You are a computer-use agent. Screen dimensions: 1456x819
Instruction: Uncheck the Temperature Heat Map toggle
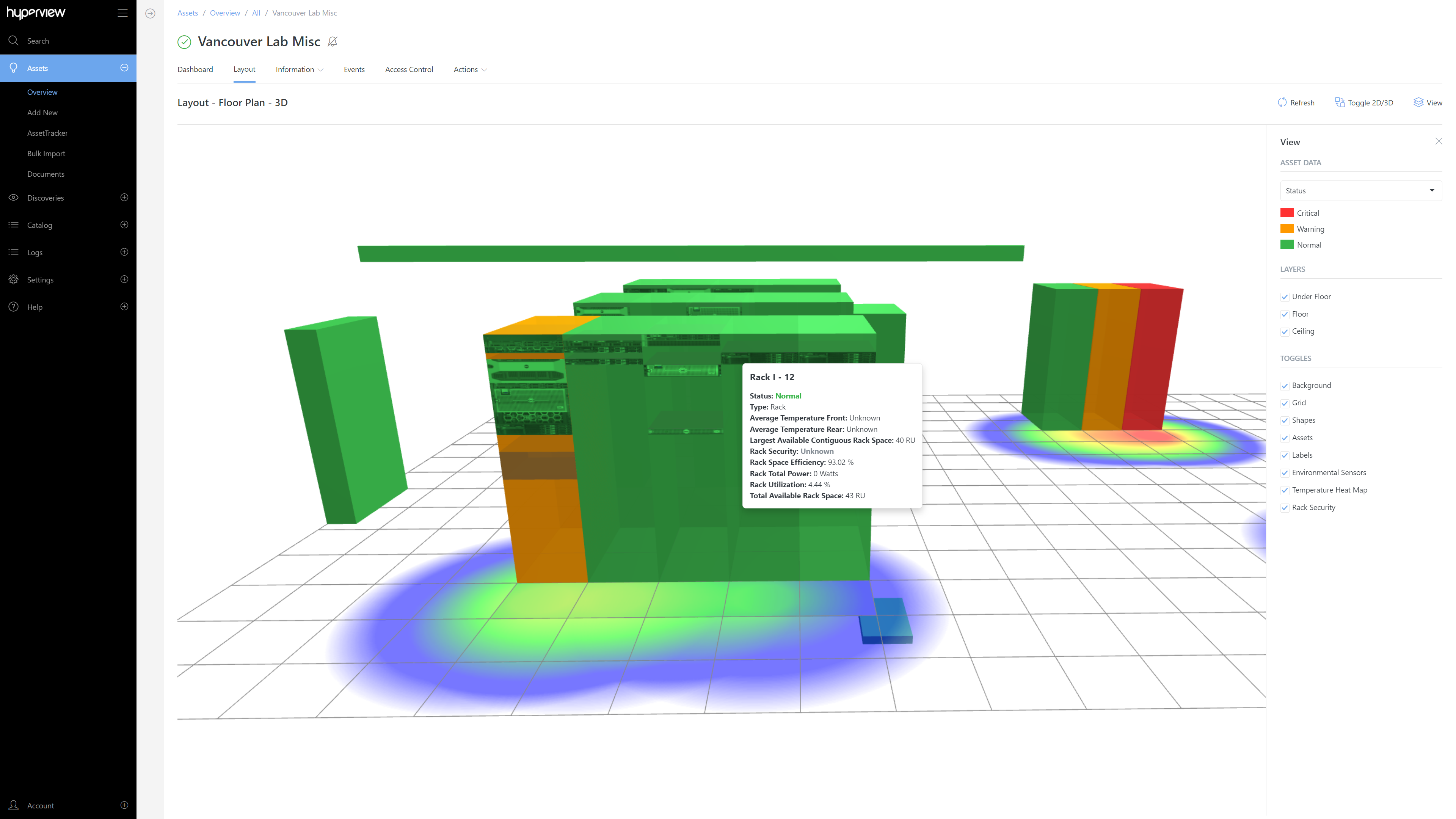tap(1285, 491)
